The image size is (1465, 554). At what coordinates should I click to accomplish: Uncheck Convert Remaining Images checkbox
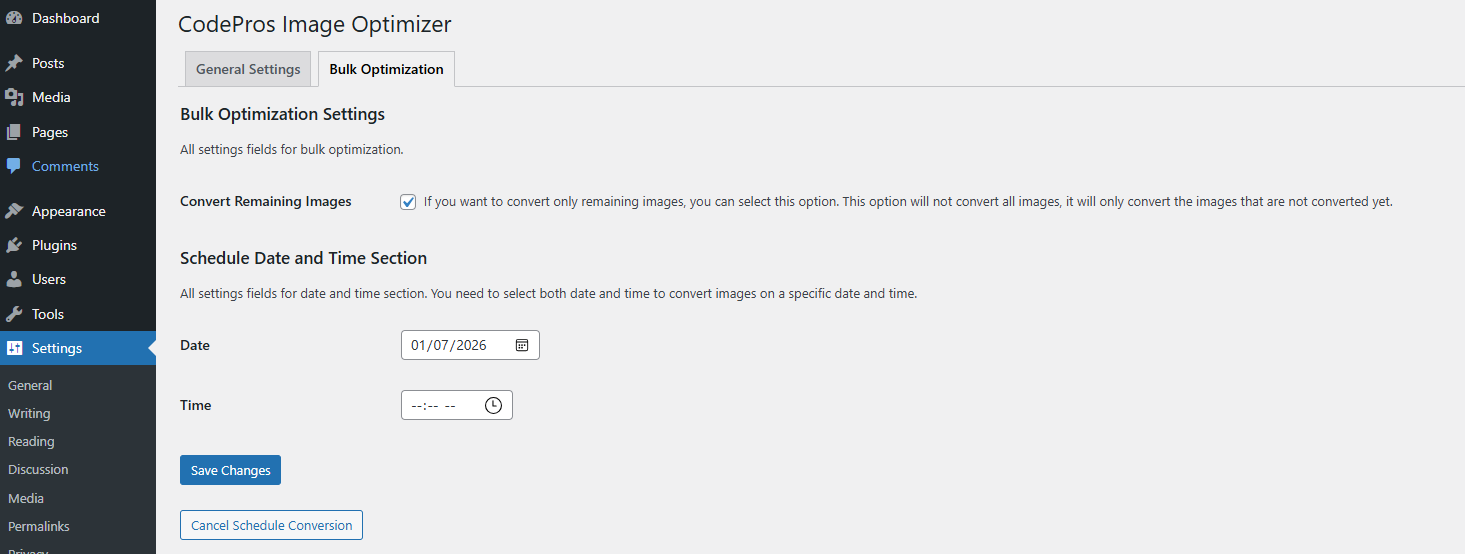[x=408, y=202]
